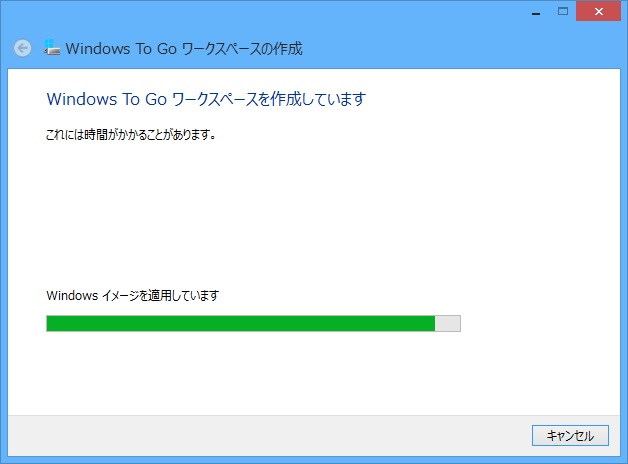Click the window title ワークスペースの作成
Screen dimensions: 628x464
pyautogui.click(x=242, y=49)
